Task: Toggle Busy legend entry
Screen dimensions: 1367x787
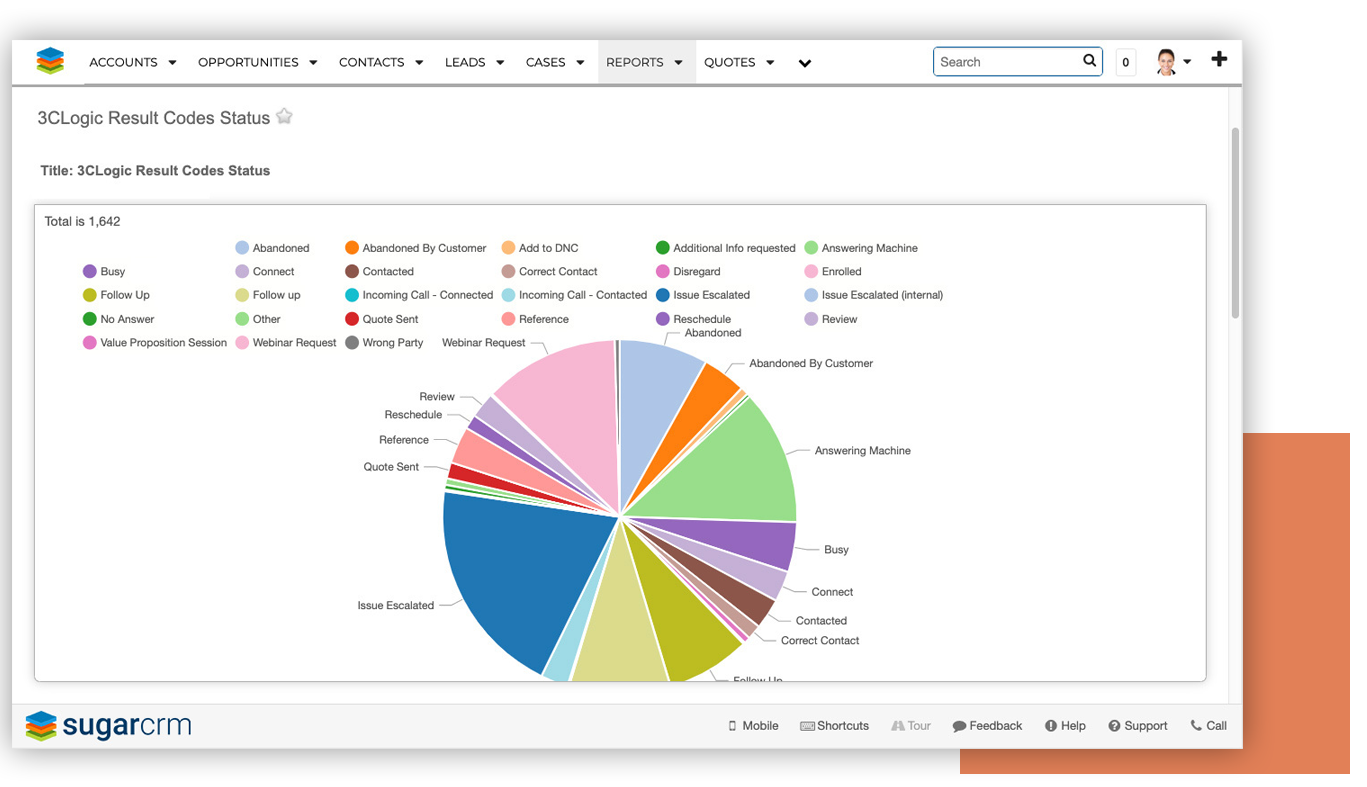Action: [x=104, y=272]
